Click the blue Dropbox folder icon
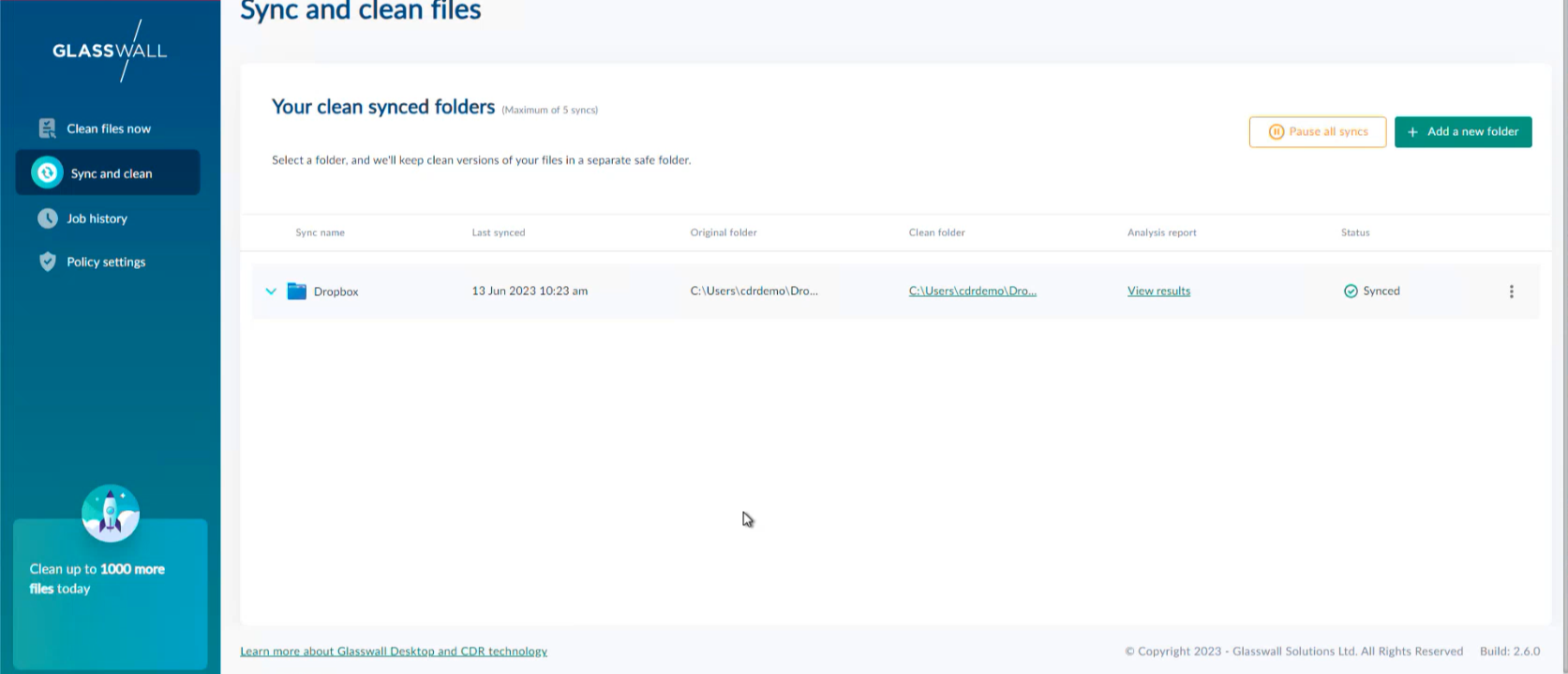The image size is (1568, 674). point(297,292)
